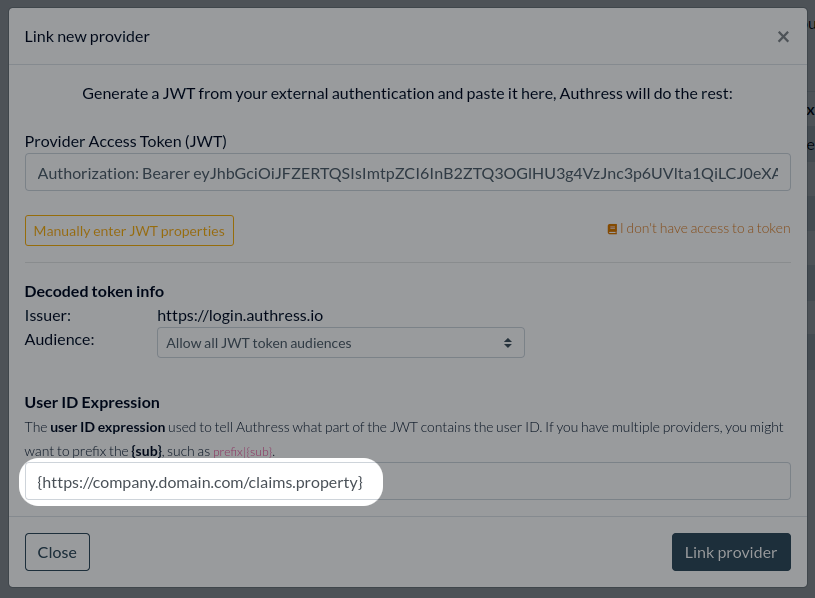Click the book icon beside token help link
This screenshot has width=815, height=598.
(x=613, y=228)
